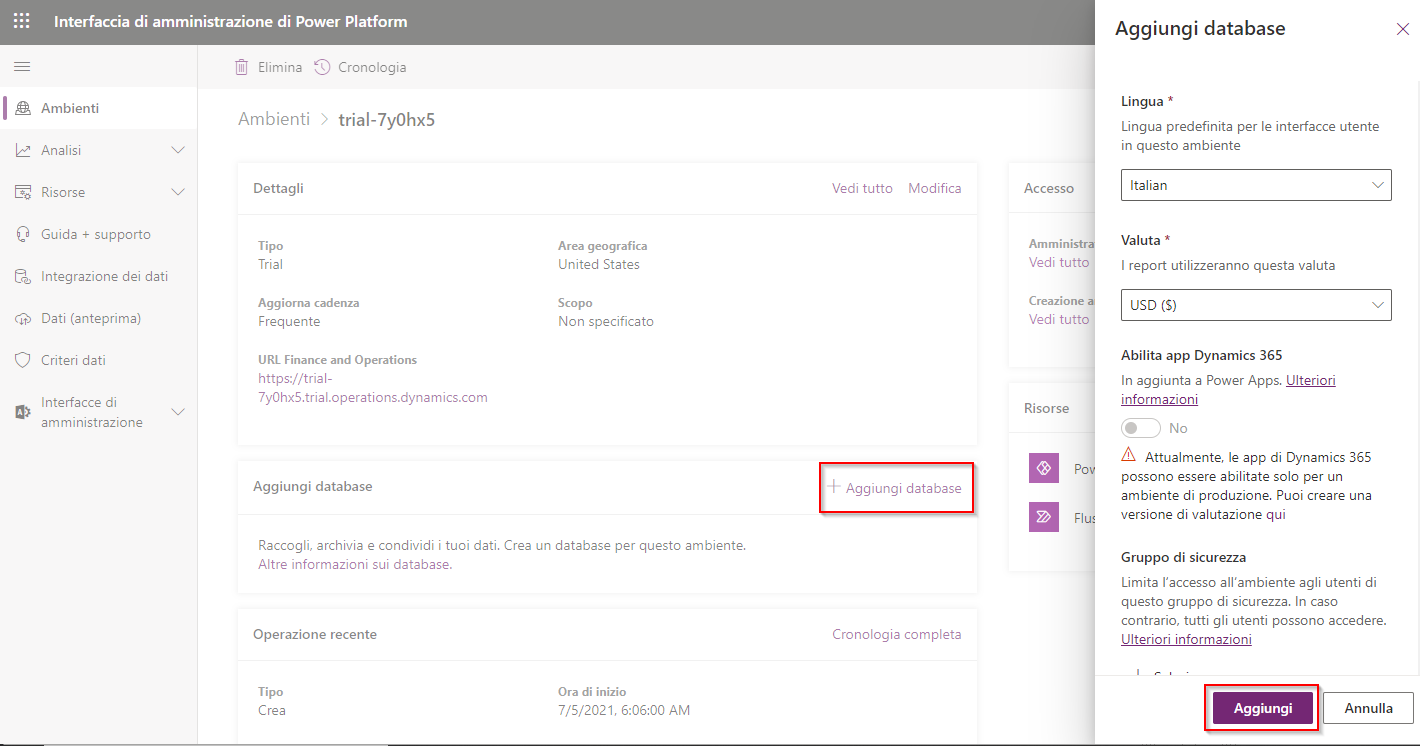Click the Power Platform admin header title
Image resolution: width=1420 pixels, height=746 pixels.
pos(231,21)
